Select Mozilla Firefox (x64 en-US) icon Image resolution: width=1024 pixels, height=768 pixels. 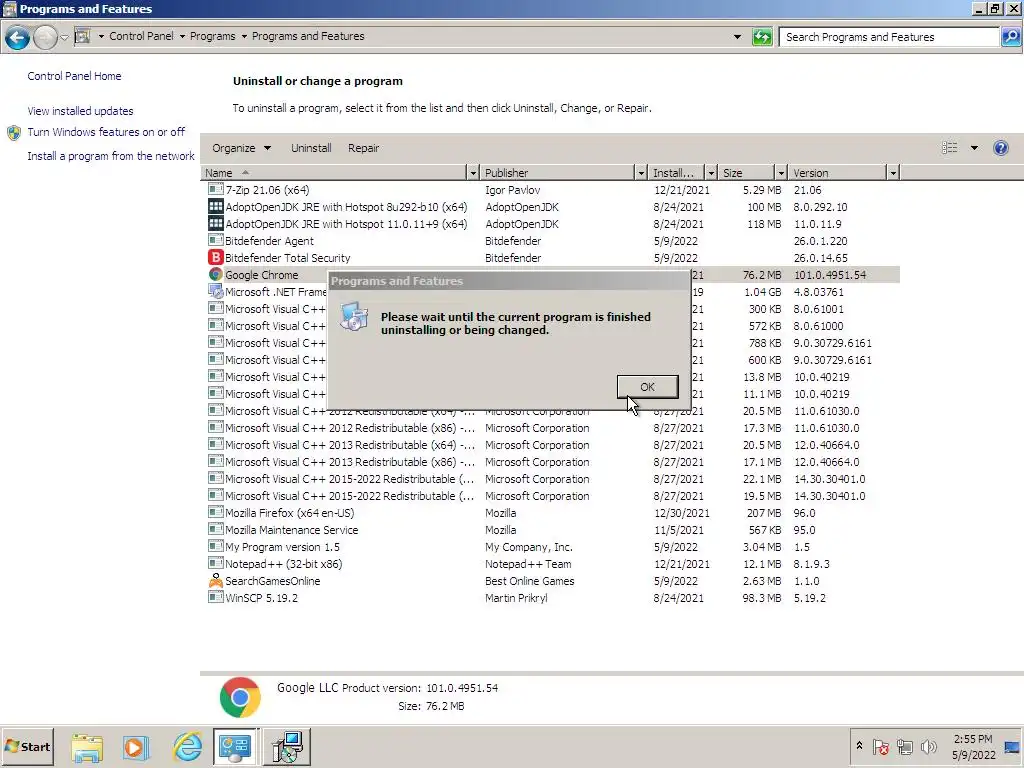tap(216, 513)
